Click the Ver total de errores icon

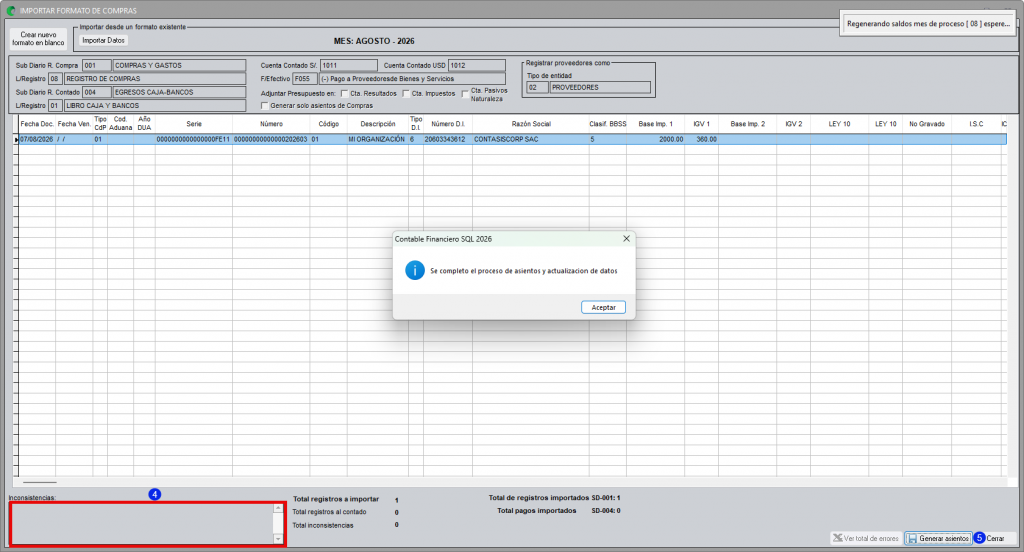point(837,538)
